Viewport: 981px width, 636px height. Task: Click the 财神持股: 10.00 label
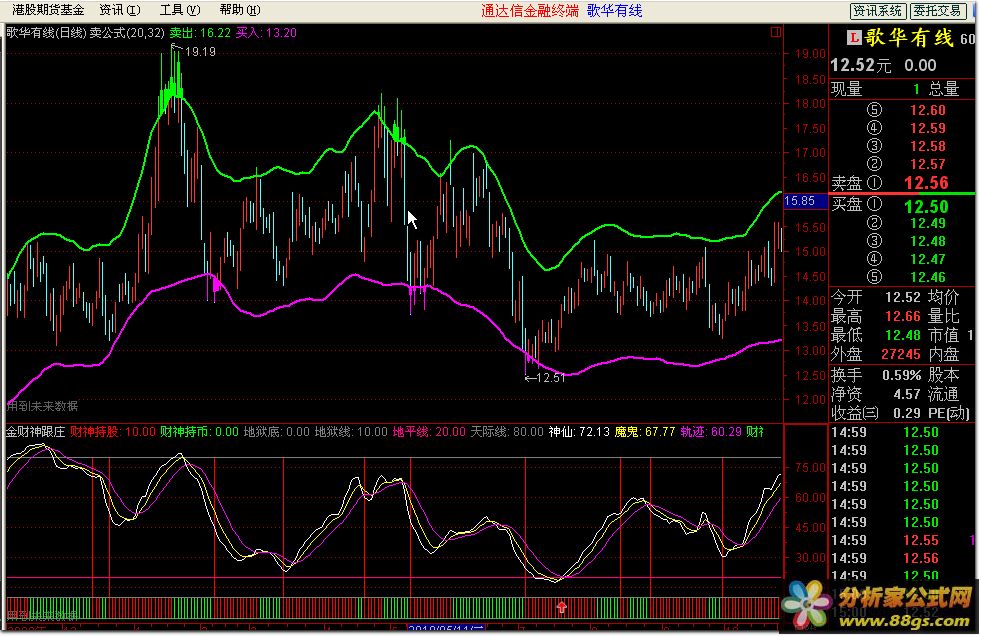(113, 432)
